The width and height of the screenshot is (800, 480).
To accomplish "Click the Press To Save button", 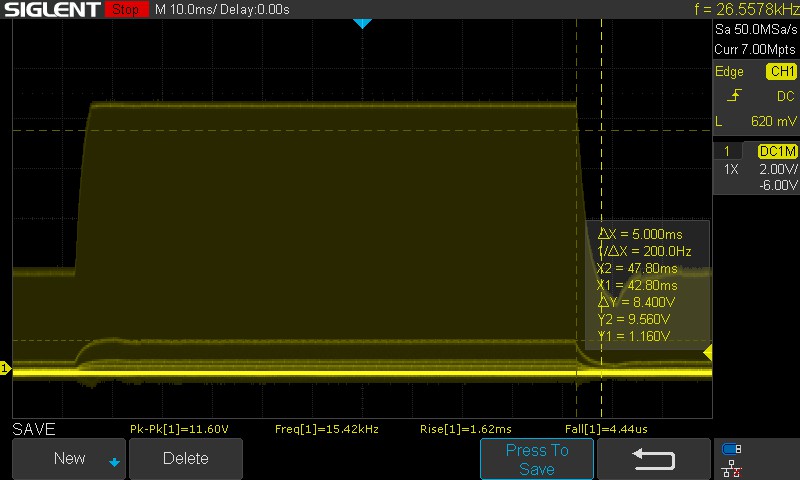I will tap(537, 459).
